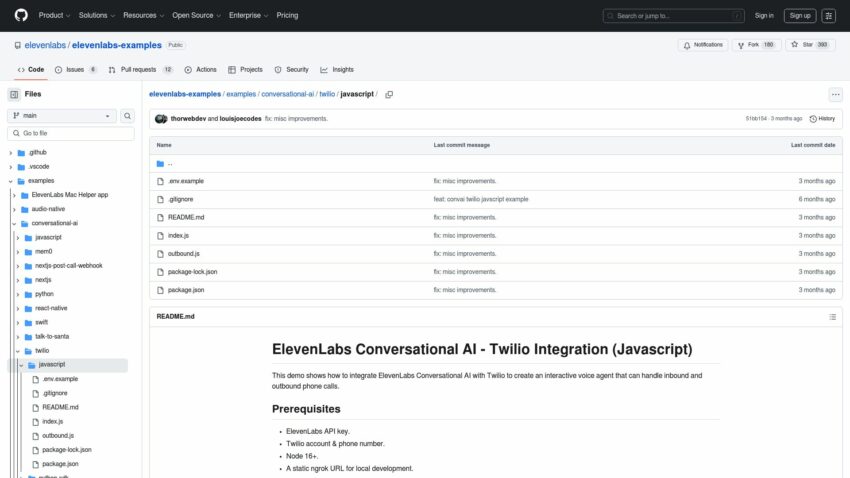The width and height of the screenshot is (850, 478).
Task: Open the Open Source menu
Action: coord(196,15)
